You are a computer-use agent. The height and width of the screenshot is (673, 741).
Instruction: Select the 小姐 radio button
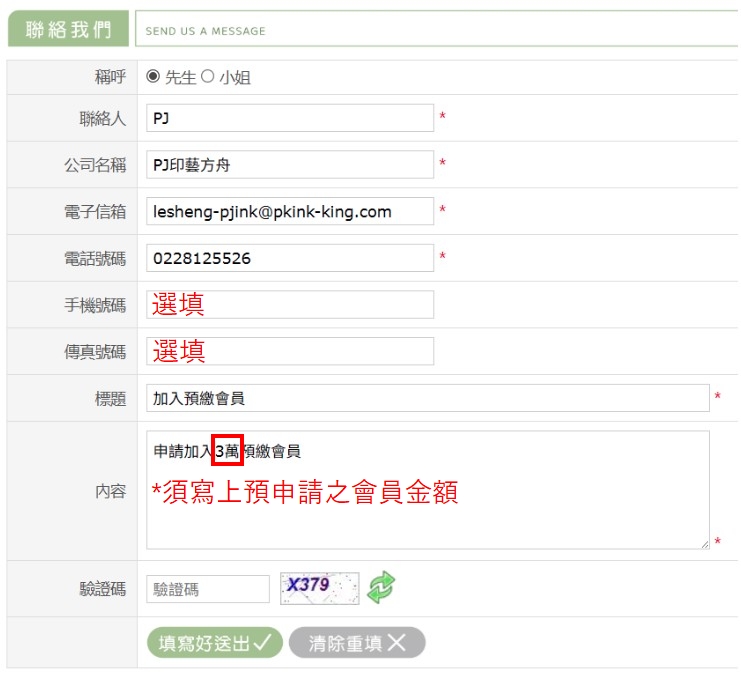pos(208,76)
